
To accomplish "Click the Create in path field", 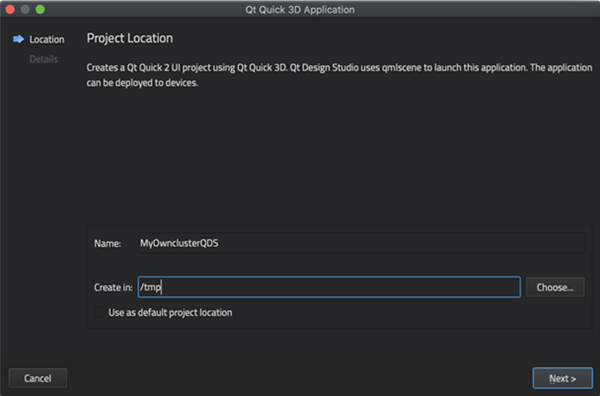I will [x=329, y=287].
